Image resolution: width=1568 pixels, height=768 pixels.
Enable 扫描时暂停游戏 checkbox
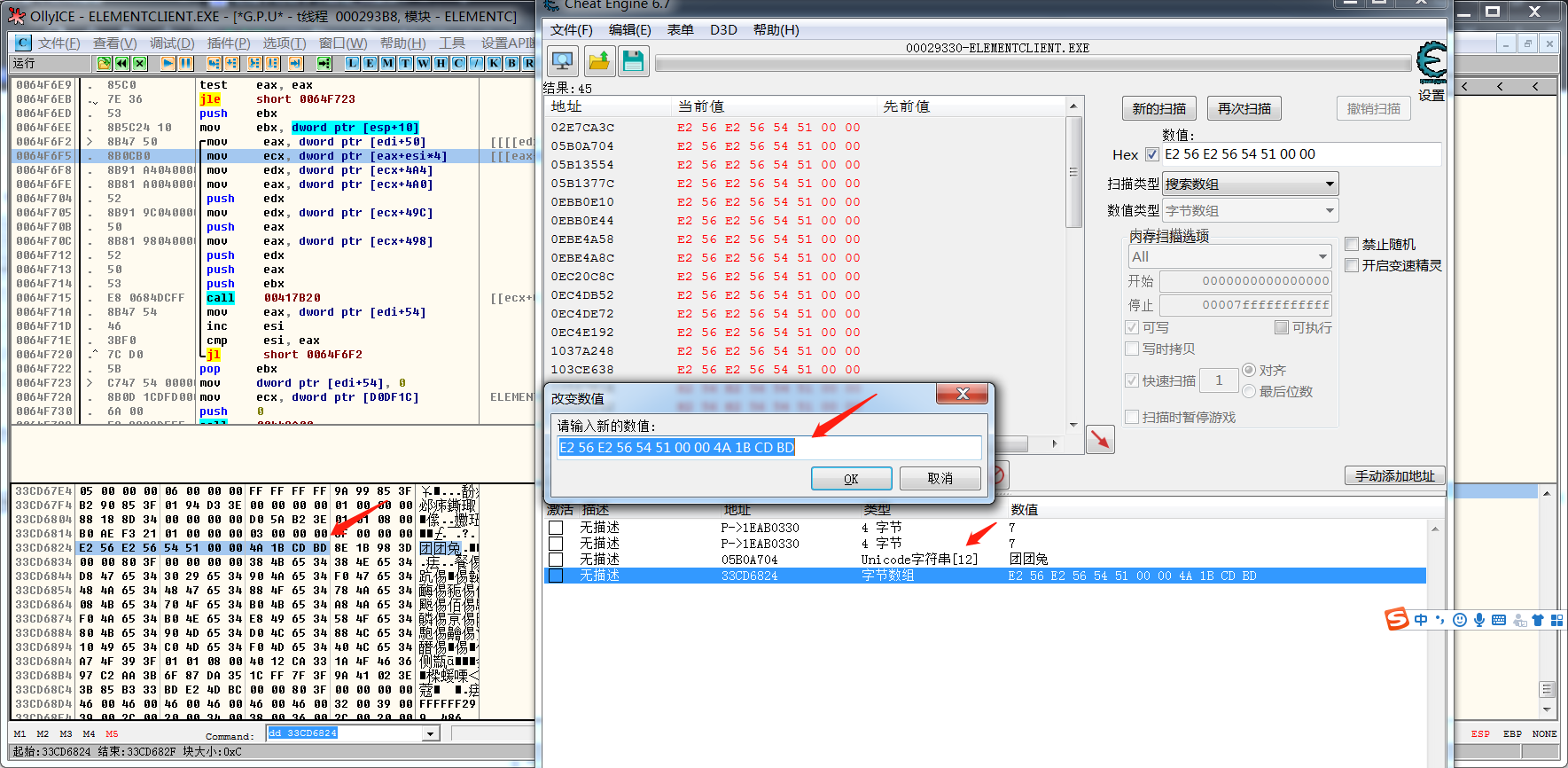[1132, 417]
